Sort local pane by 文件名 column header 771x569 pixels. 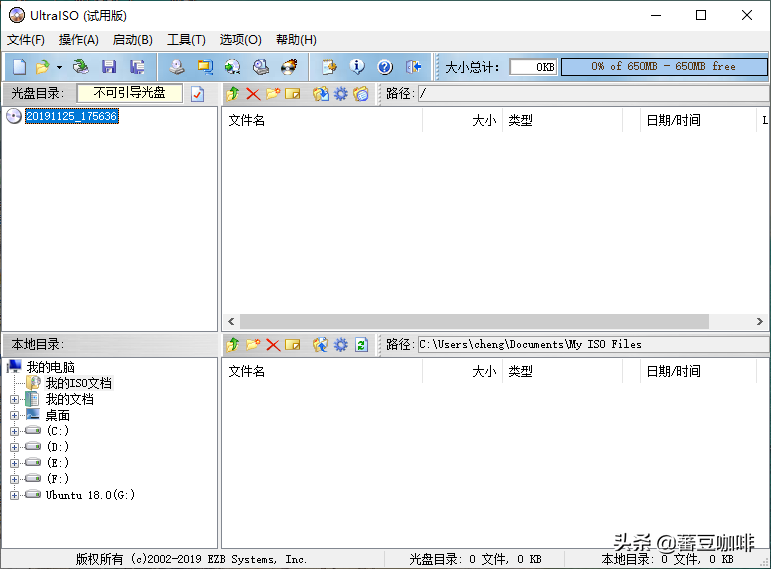click(x=322, y=371)
